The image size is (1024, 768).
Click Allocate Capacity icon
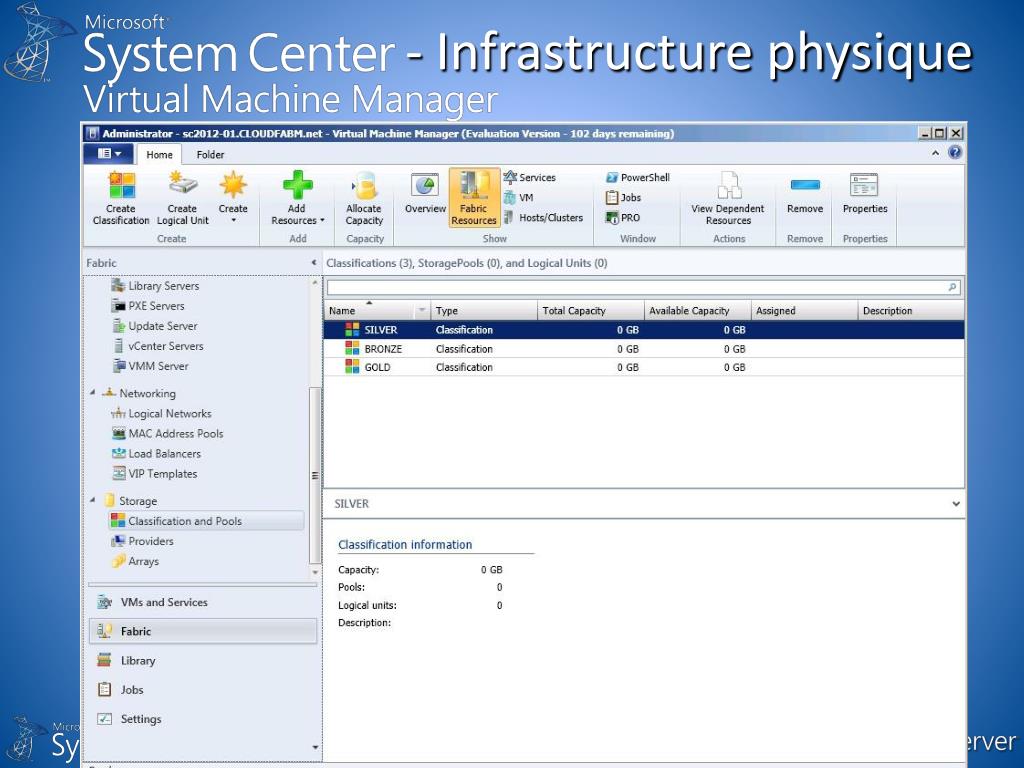click(364, 198)
